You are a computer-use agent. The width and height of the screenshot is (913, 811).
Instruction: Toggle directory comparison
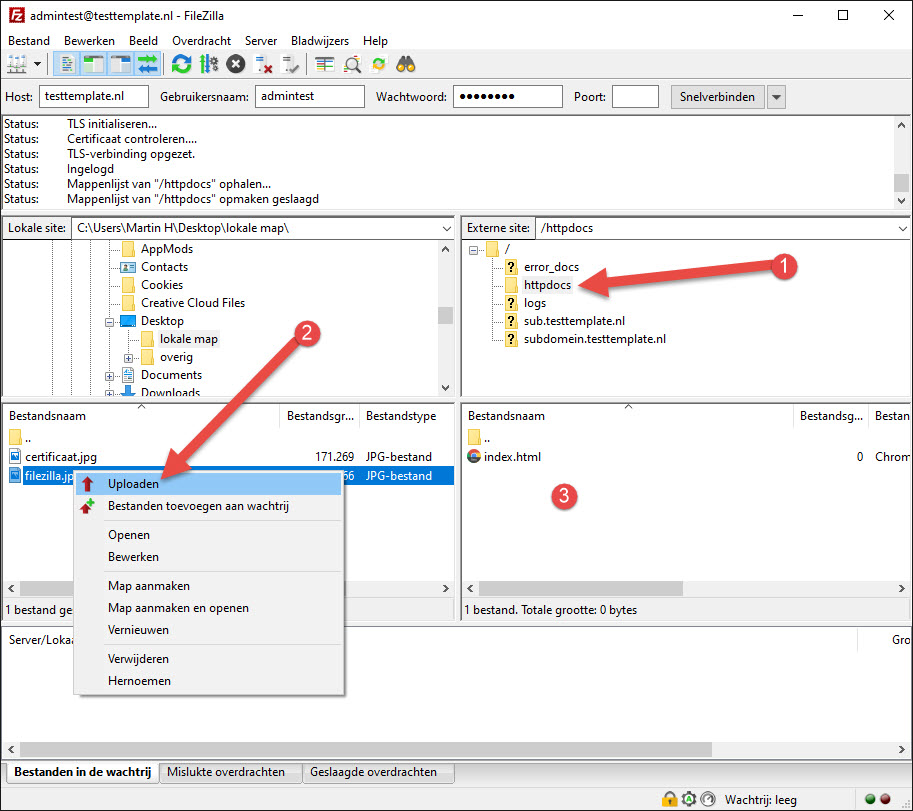tap(352, 64)
